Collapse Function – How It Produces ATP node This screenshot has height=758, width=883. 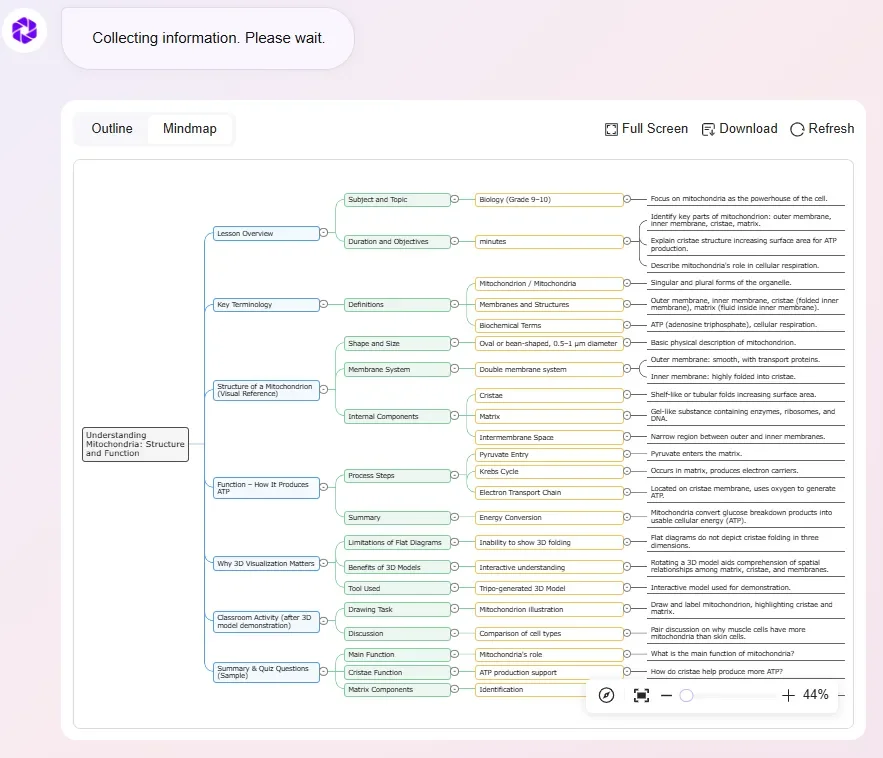click(x=324, y=487)
